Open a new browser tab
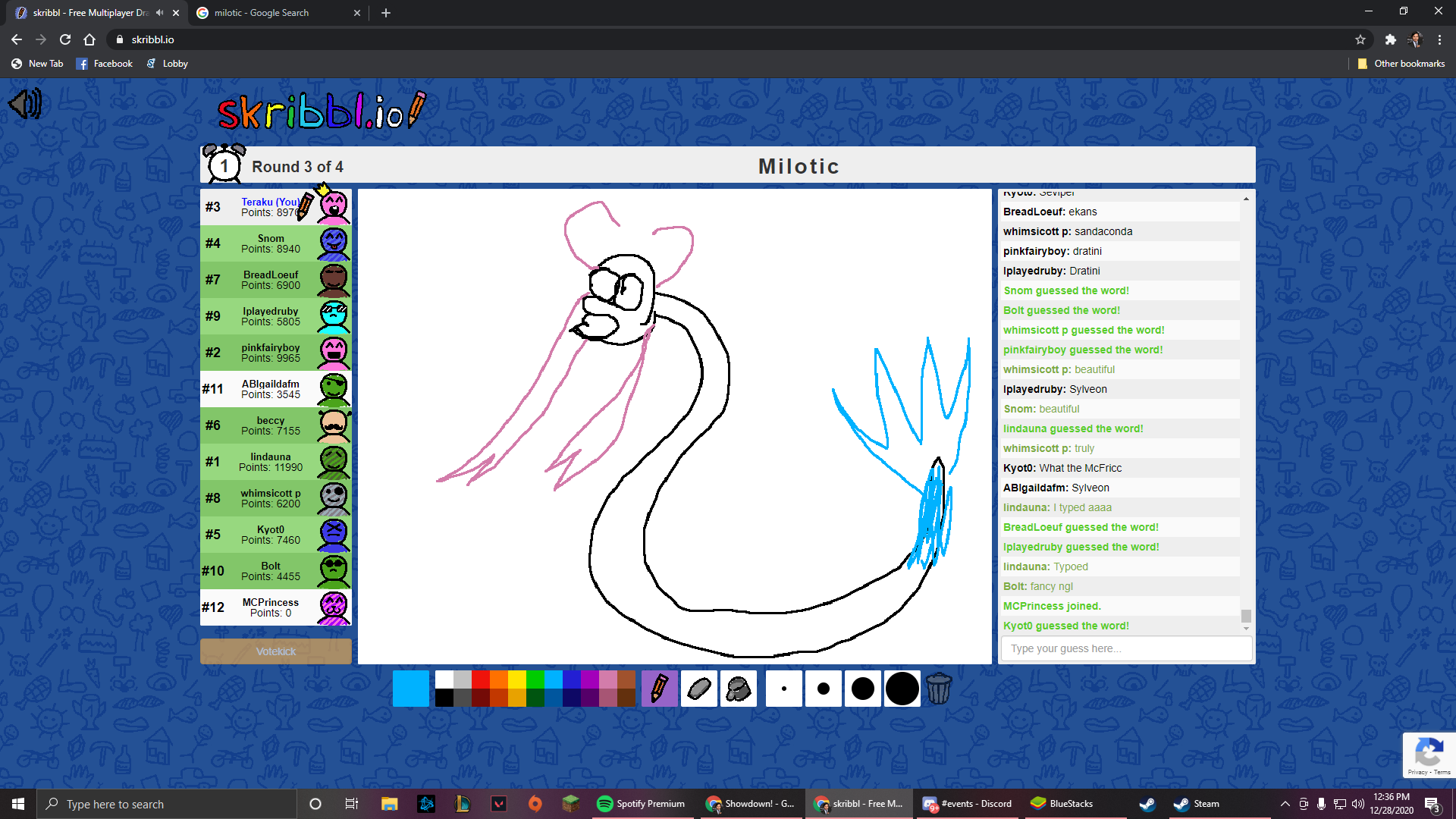 (386, 13)
